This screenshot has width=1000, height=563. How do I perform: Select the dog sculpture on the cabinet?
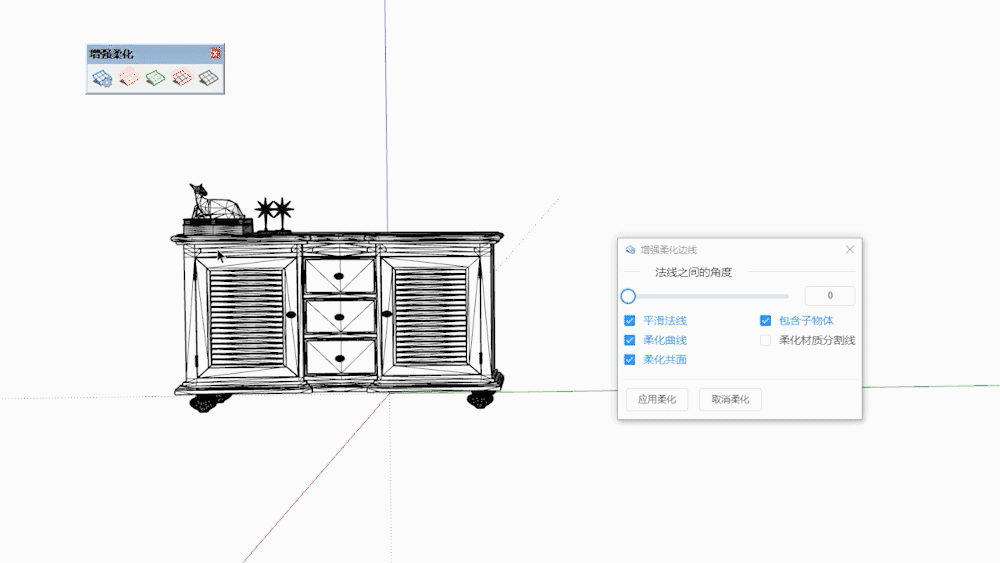point(213,204)
